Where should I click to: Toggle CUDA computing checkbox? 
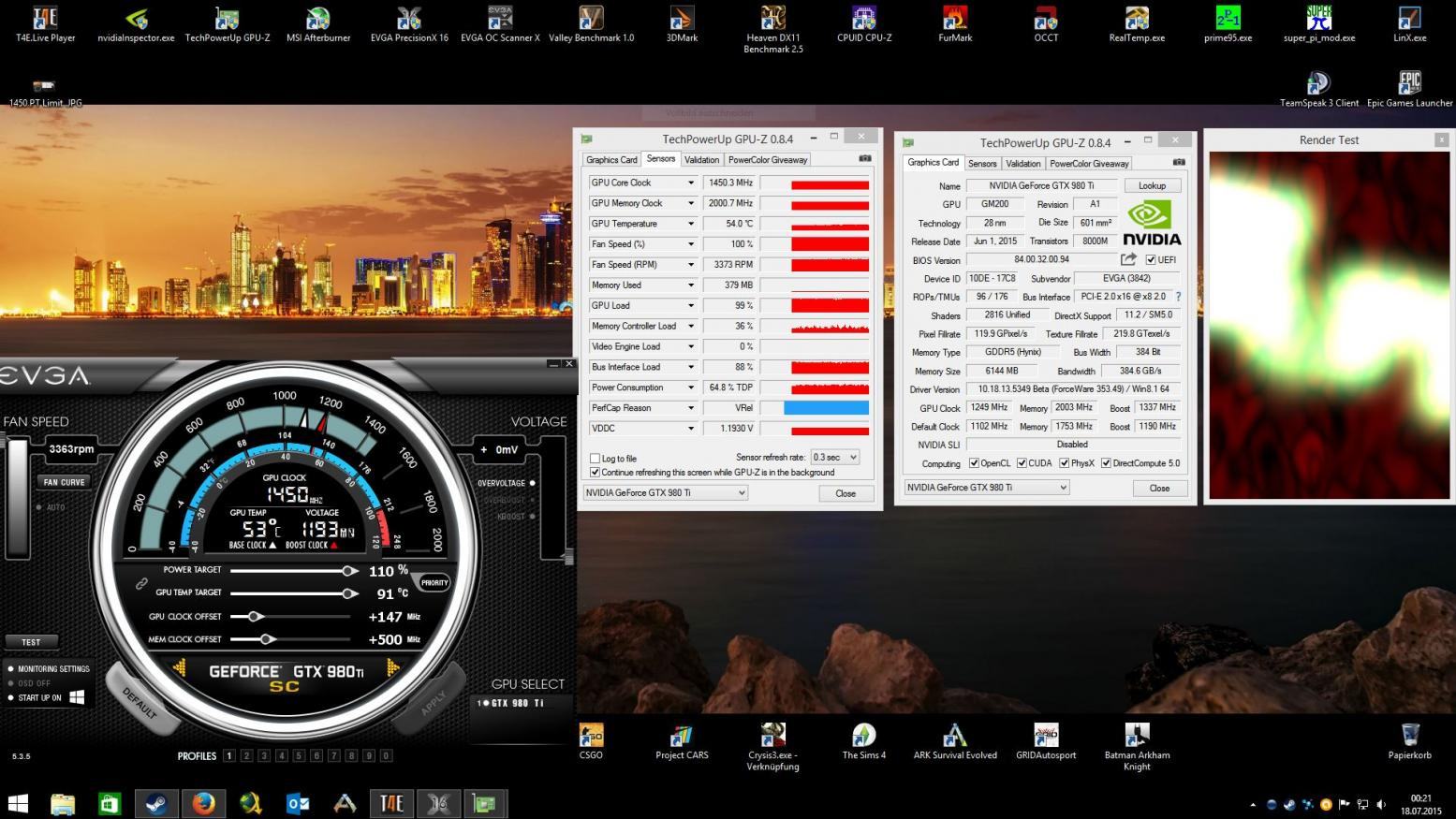pos(1022,463)
